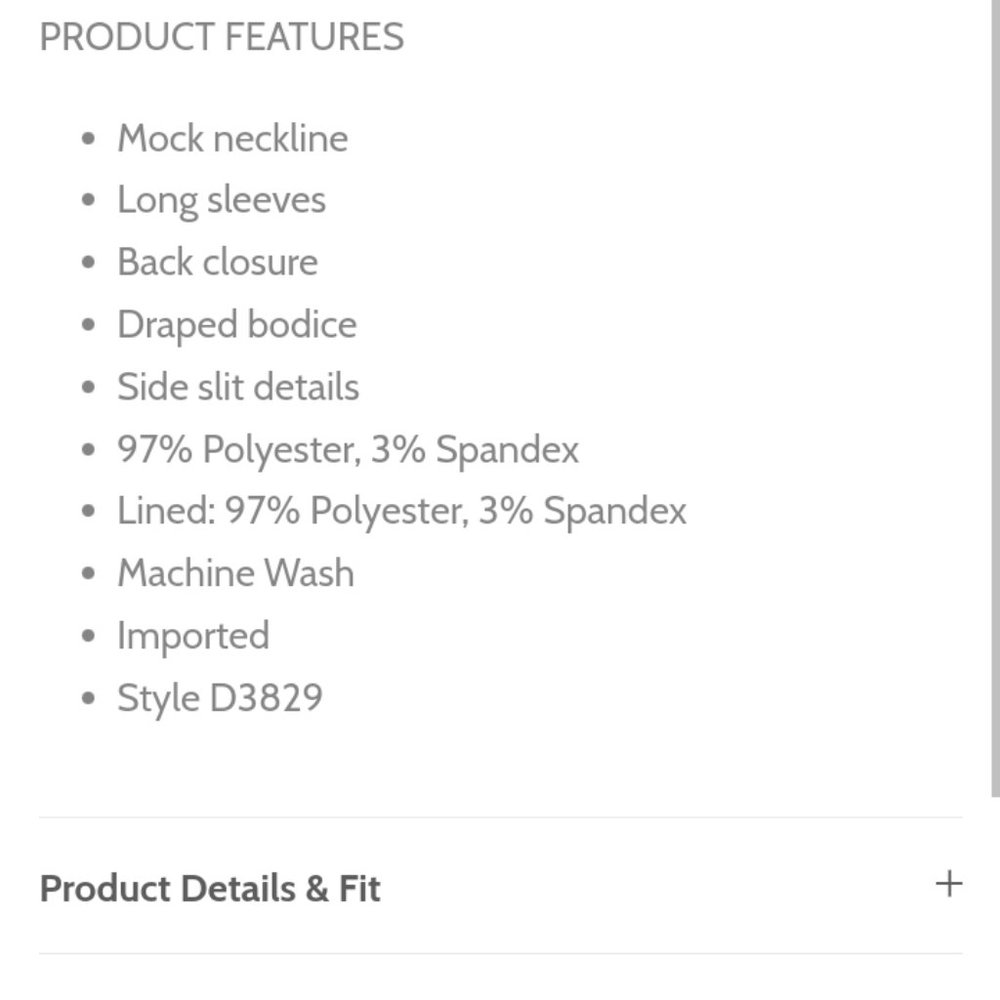The width and height of the screenshot is (1000, 1000).
Task: Select the Draped bodice list item
Action: (237, 325)
